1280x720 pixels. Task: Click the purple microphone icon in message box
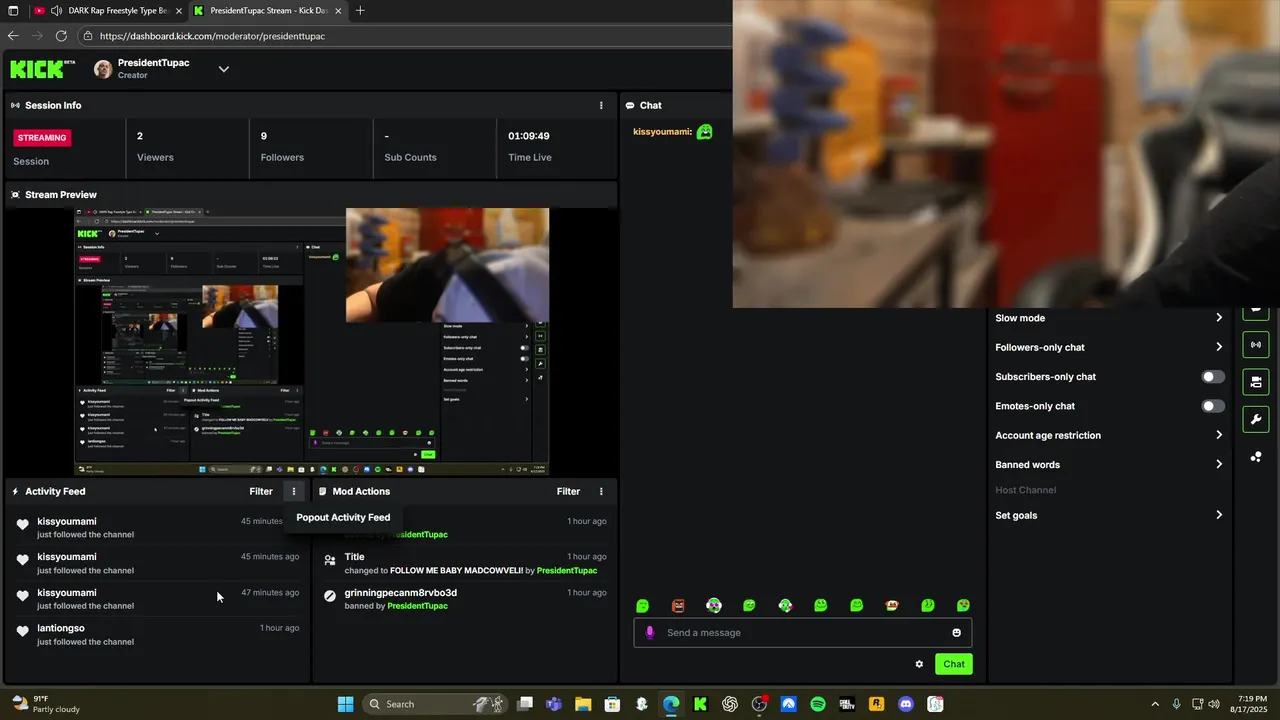(x=650, y=632)
